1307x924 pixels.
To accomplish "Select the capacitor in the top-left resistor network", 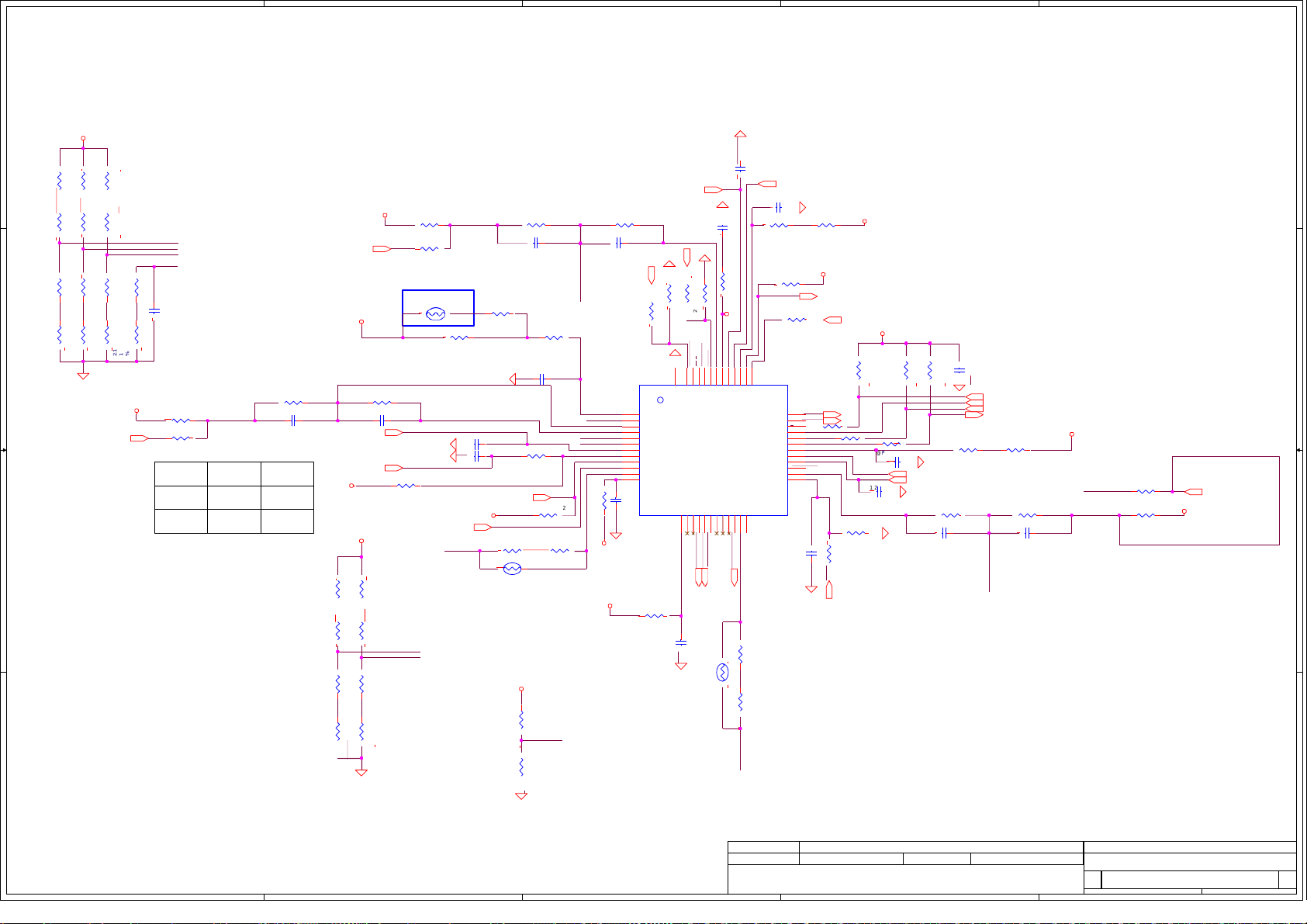I will (154, 311).
